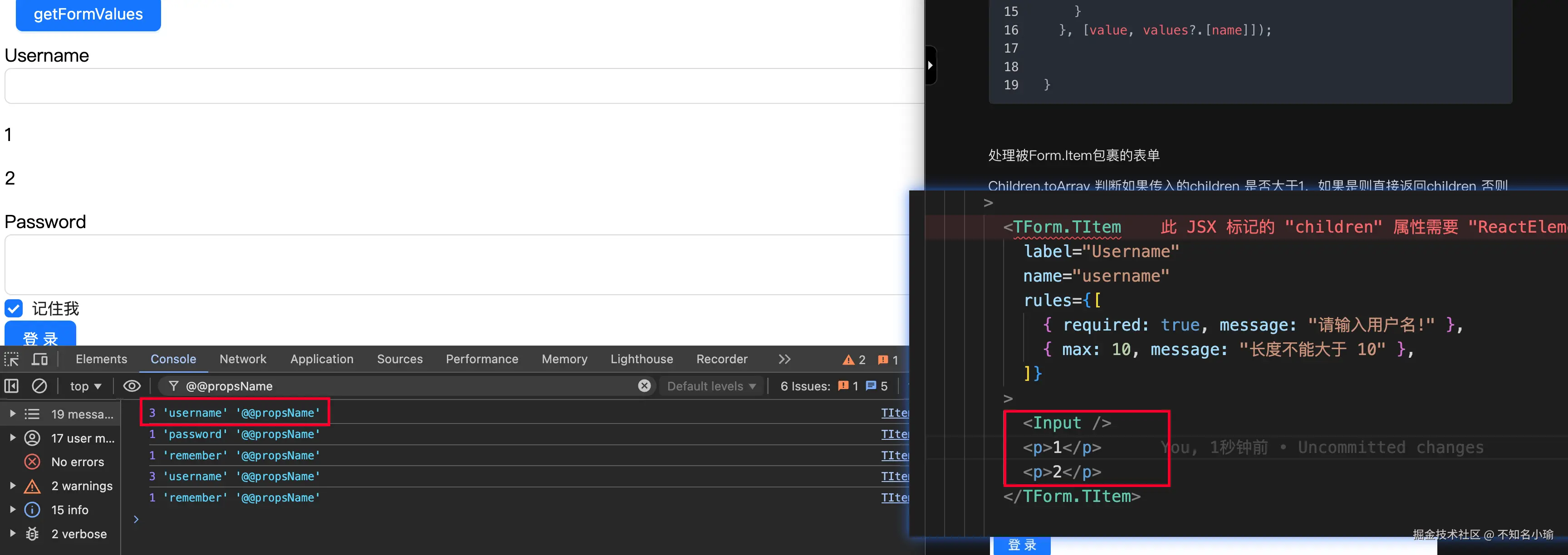The width and height of the screenshot is (1568, 555).
Task: Toggle the console sidebar panel icon
Action: click(11, 386)
